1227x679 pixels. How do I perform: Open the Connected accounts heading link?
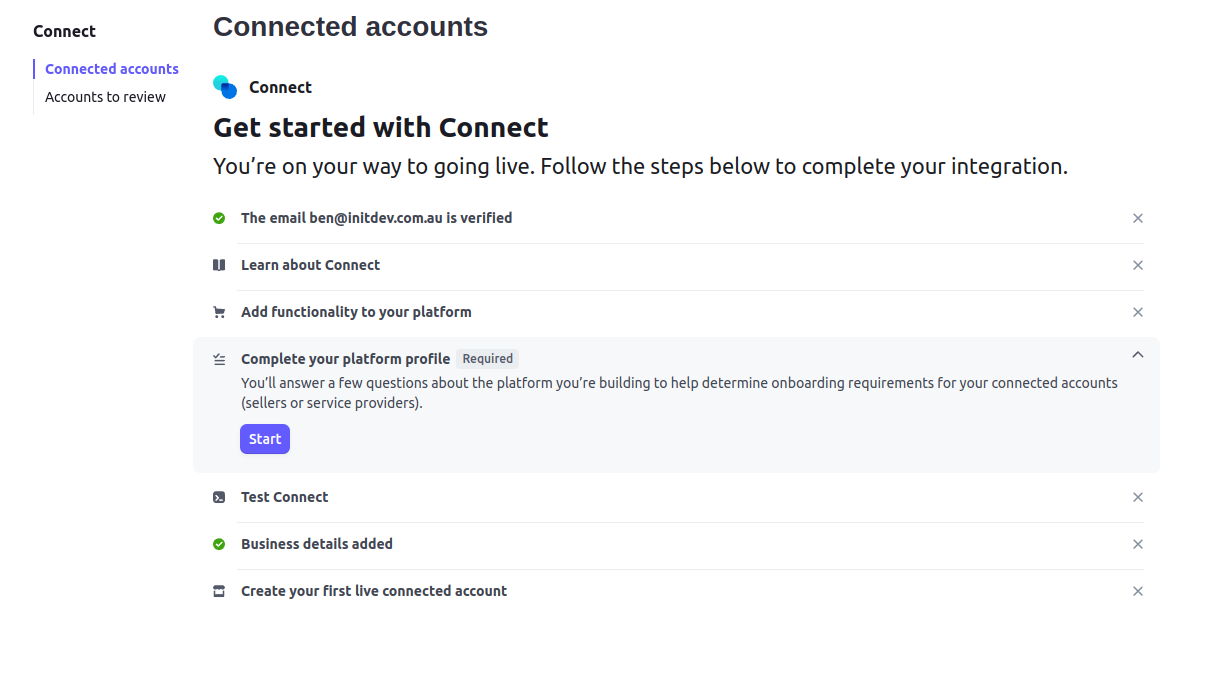350,26
